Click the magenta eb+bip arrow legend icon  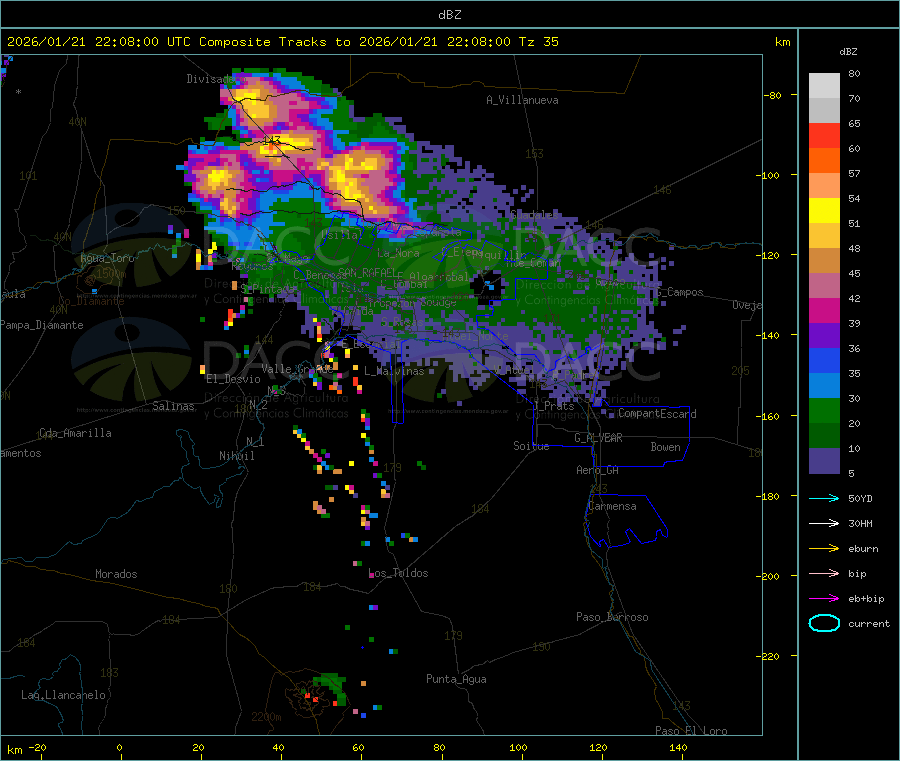point(824,599)
